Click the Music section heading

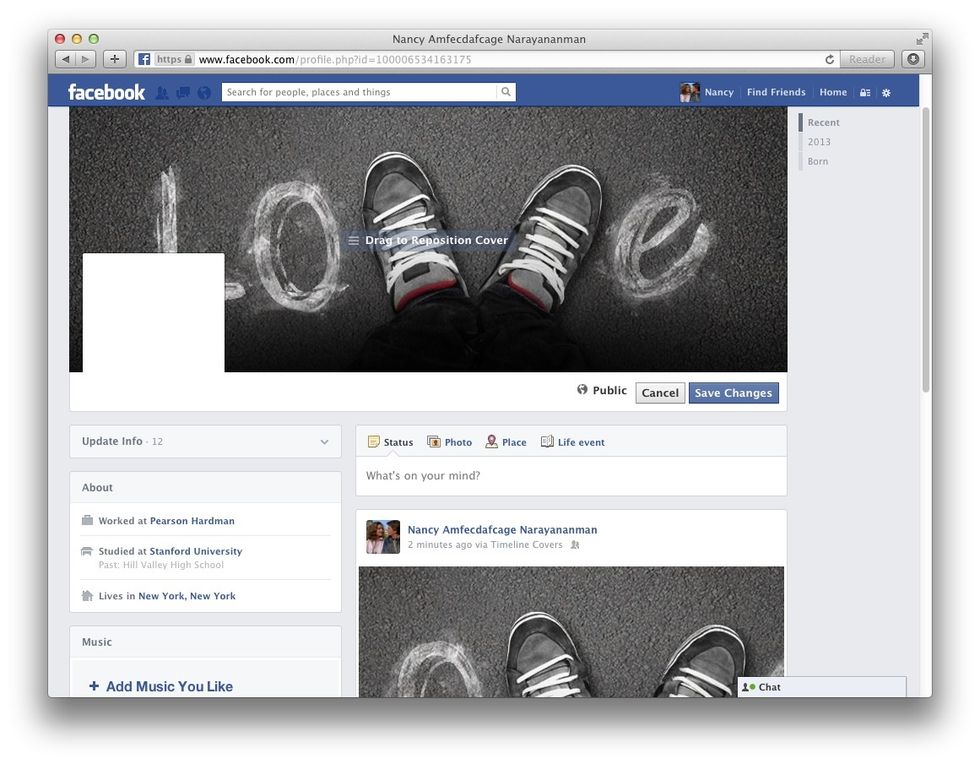[x=97, y=642]
